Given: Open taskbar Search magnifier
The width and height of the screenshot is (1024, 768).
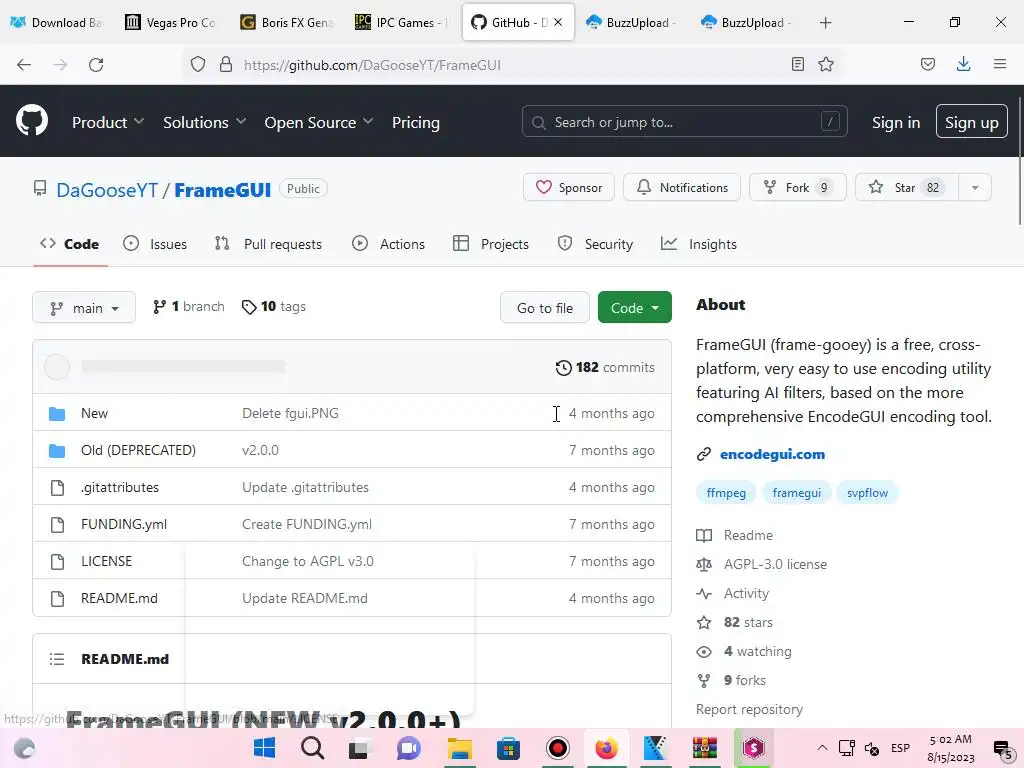Looking at the screenshot, I should click(x=312, y=748).
